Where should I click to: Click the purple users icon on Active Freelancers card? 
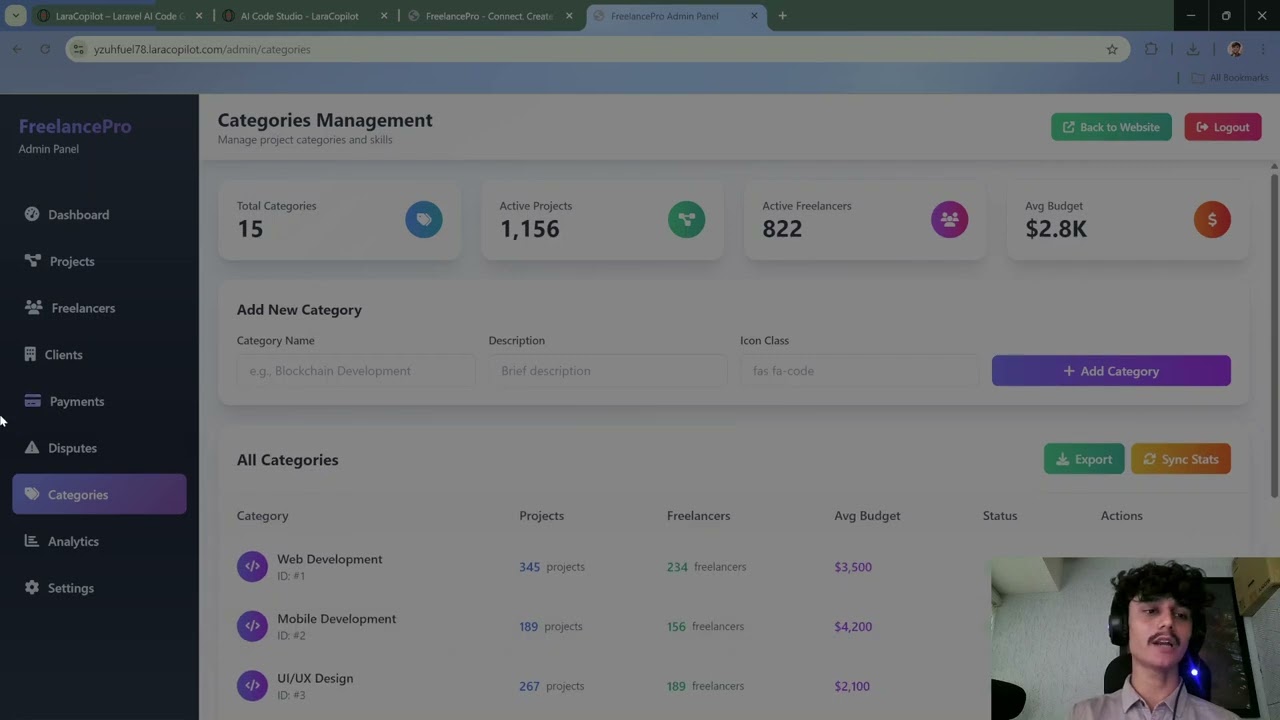point(950,219)
